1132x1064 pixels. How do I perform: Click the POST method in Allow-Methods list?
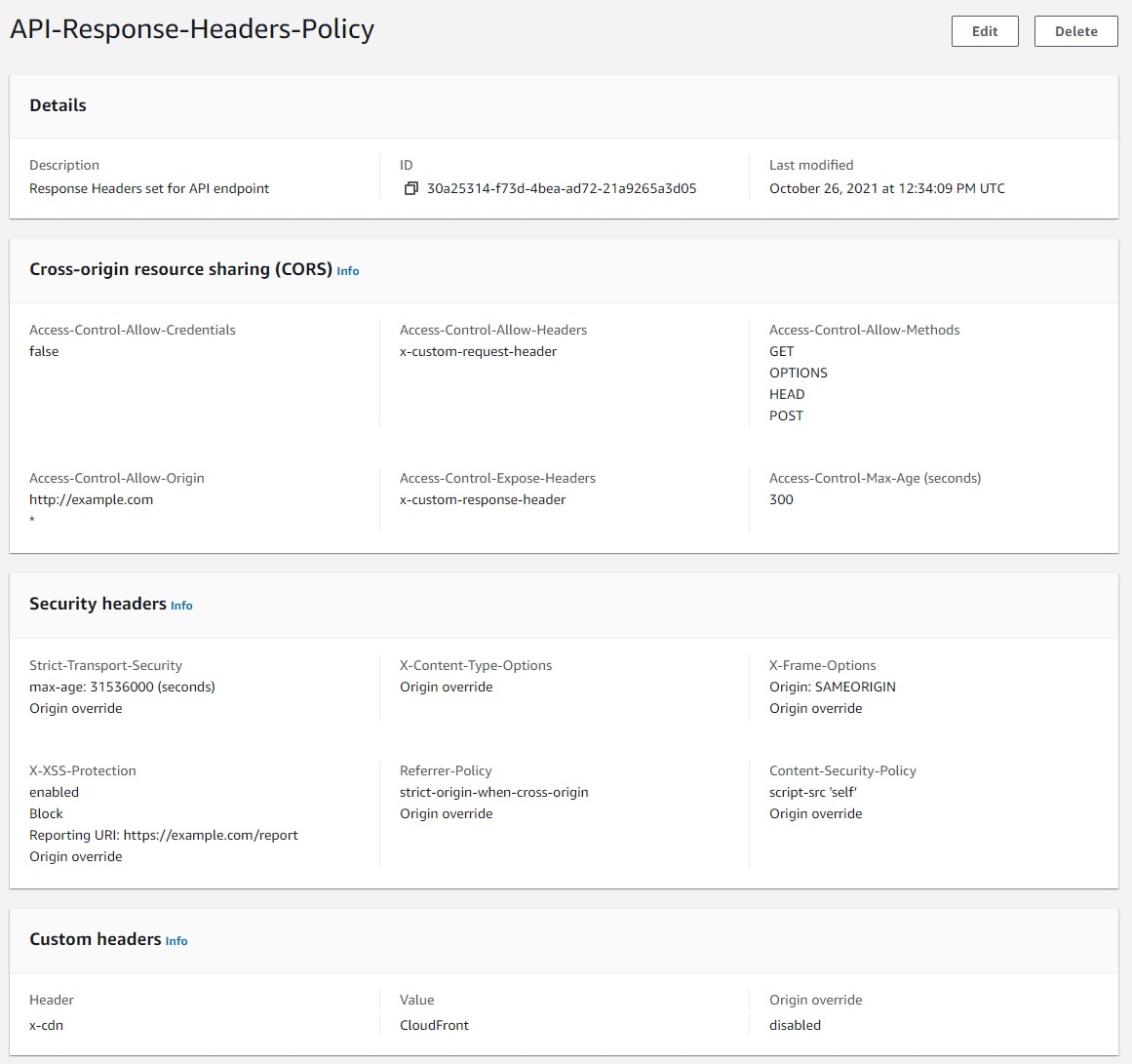pyautogui.click(x=786, y=416)
